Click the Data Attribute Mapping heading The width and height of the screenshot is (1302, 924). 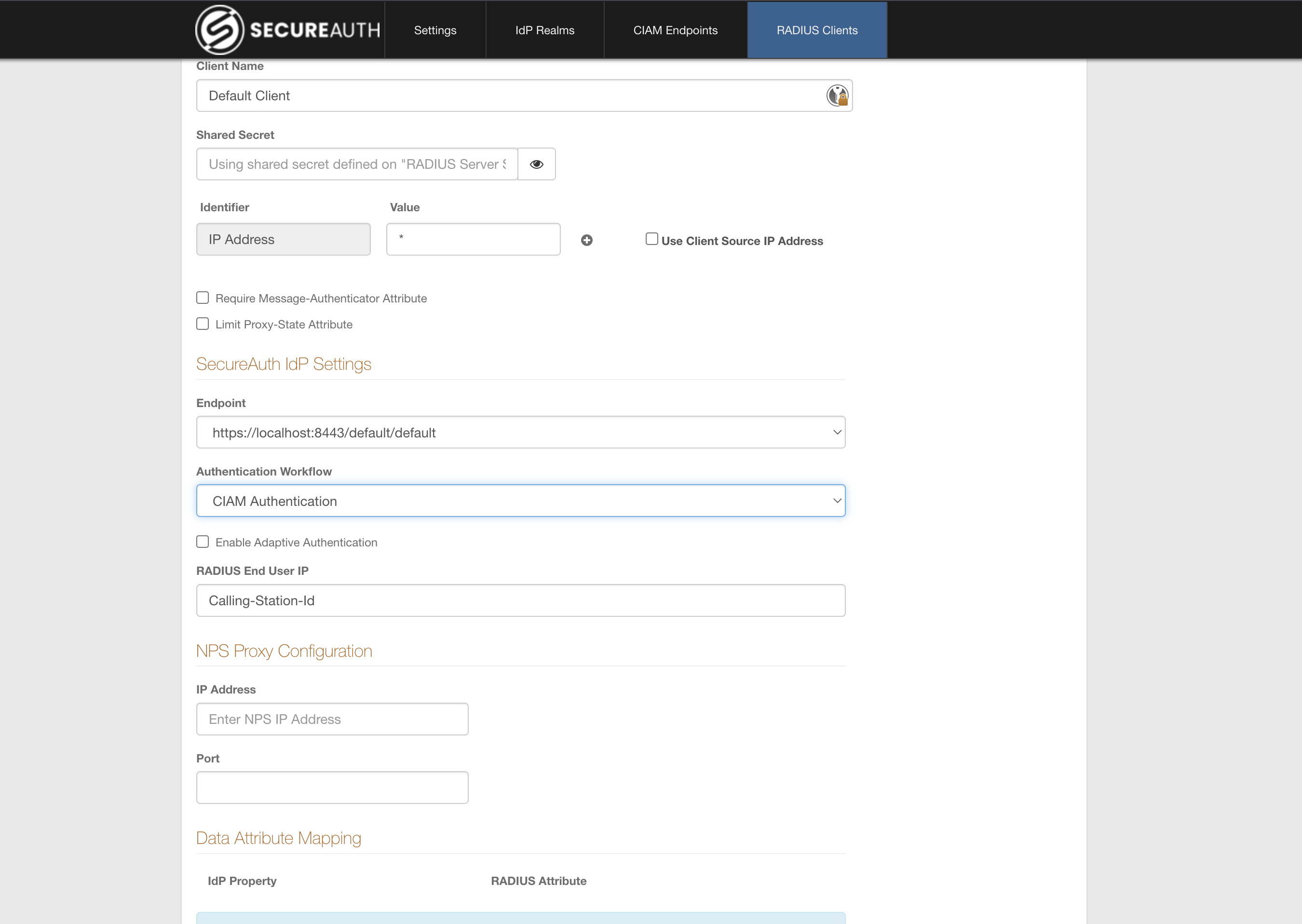pyautogui.click(x=279, y=838)
